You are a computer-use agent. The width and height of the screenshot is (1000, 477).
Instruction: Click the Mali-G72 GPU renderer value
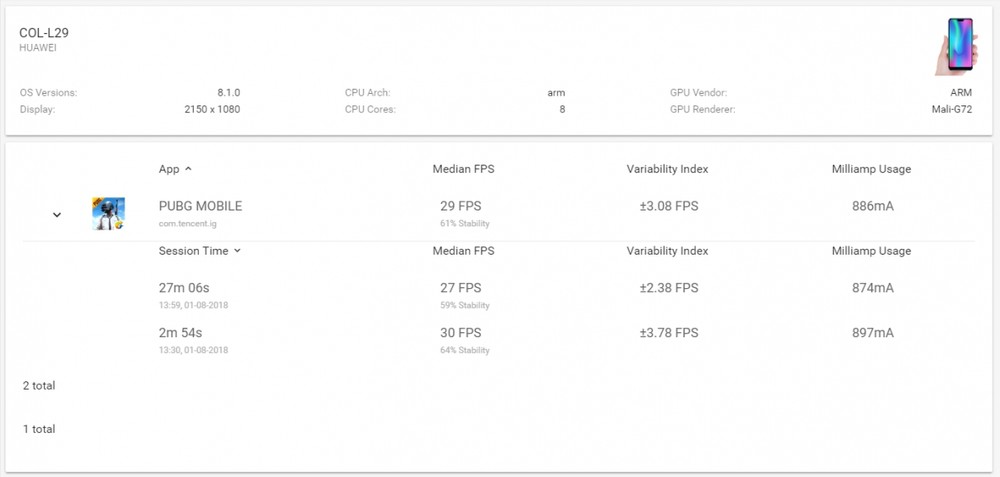tap(952, 109)
